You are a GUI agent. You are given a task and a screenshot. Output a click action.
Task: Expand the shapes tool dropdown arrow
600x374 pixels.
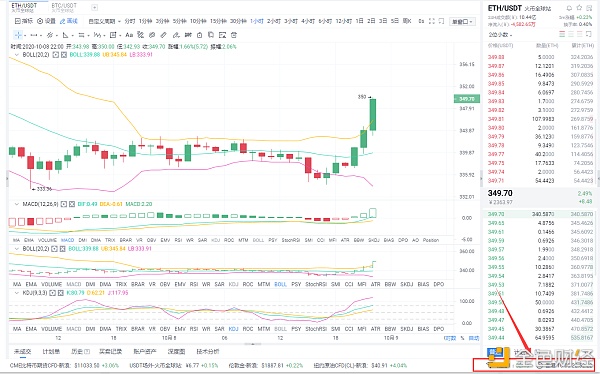pyautogui.click(x=120, y=35)
